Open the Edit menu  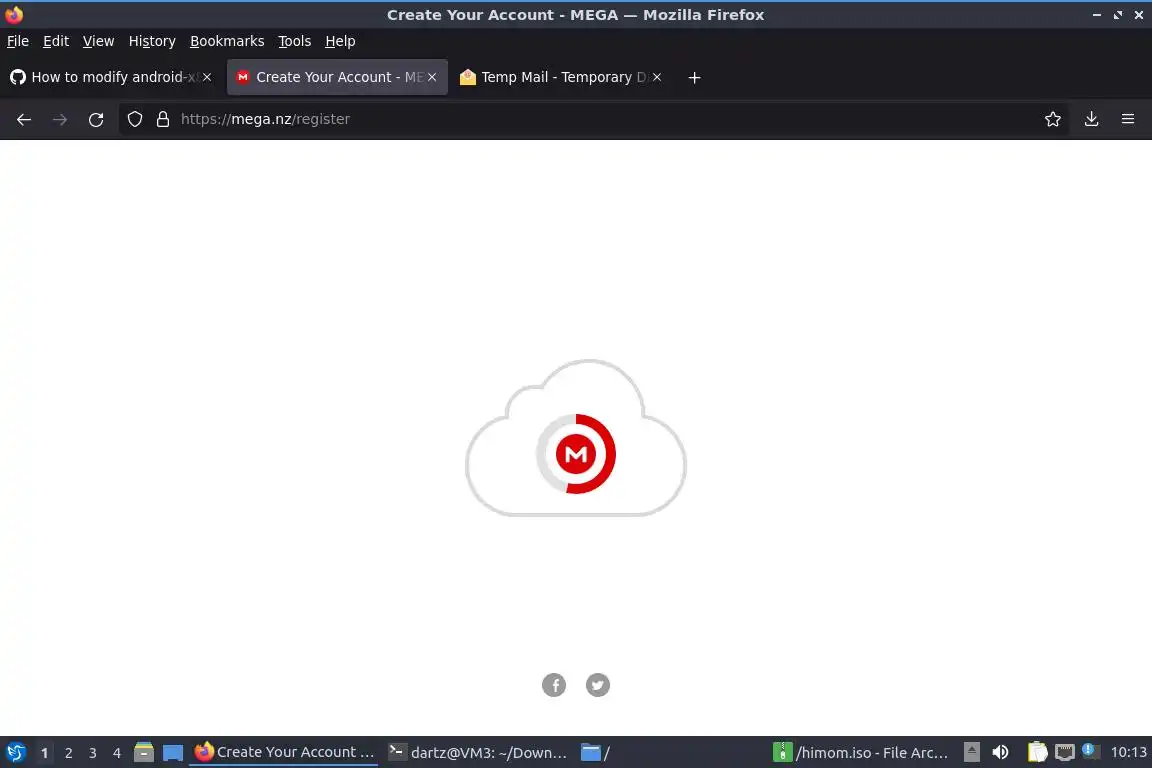click(x=56, y=41)
